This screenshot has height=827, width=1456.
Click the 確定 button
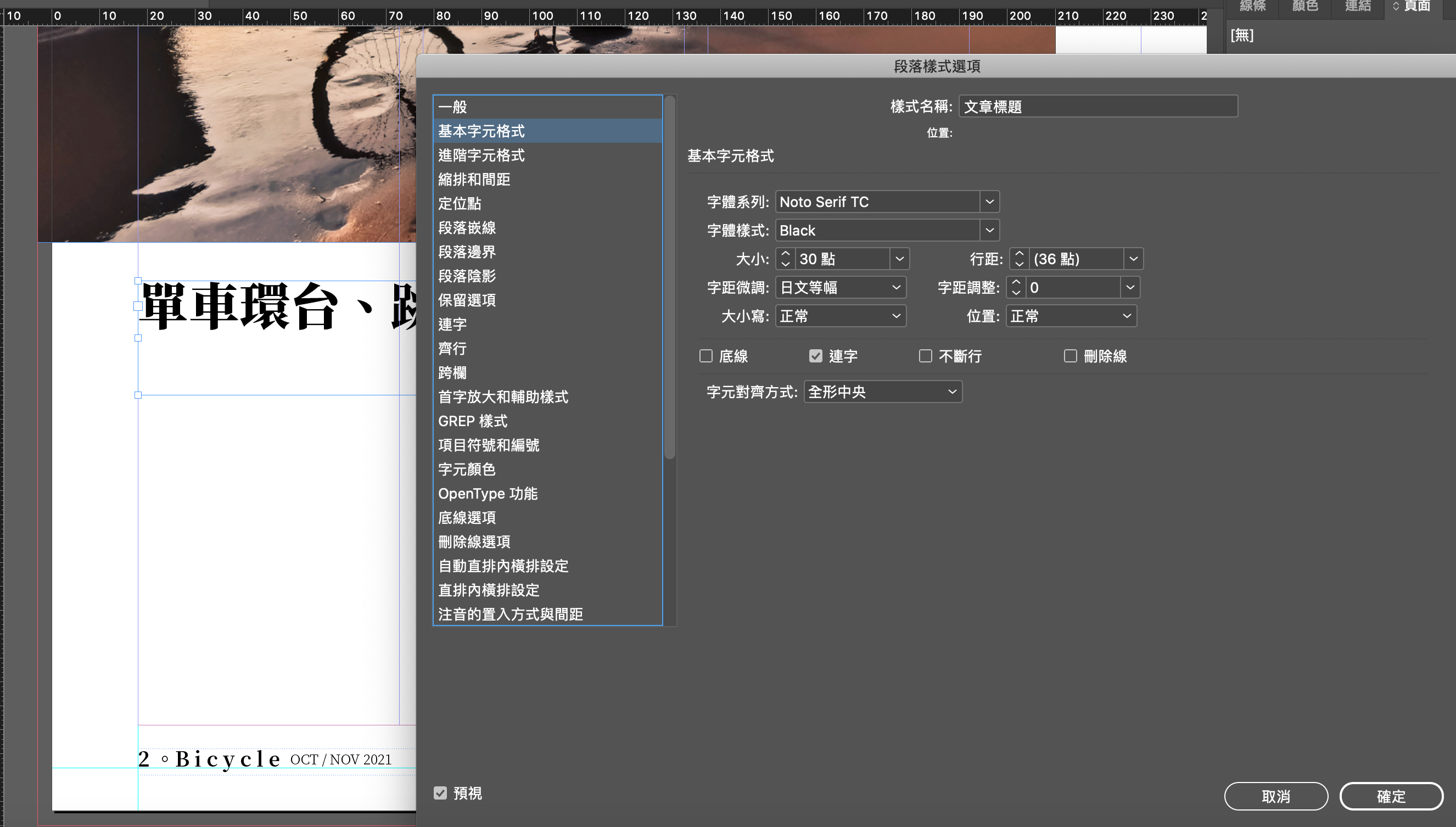pos(1391,796)
